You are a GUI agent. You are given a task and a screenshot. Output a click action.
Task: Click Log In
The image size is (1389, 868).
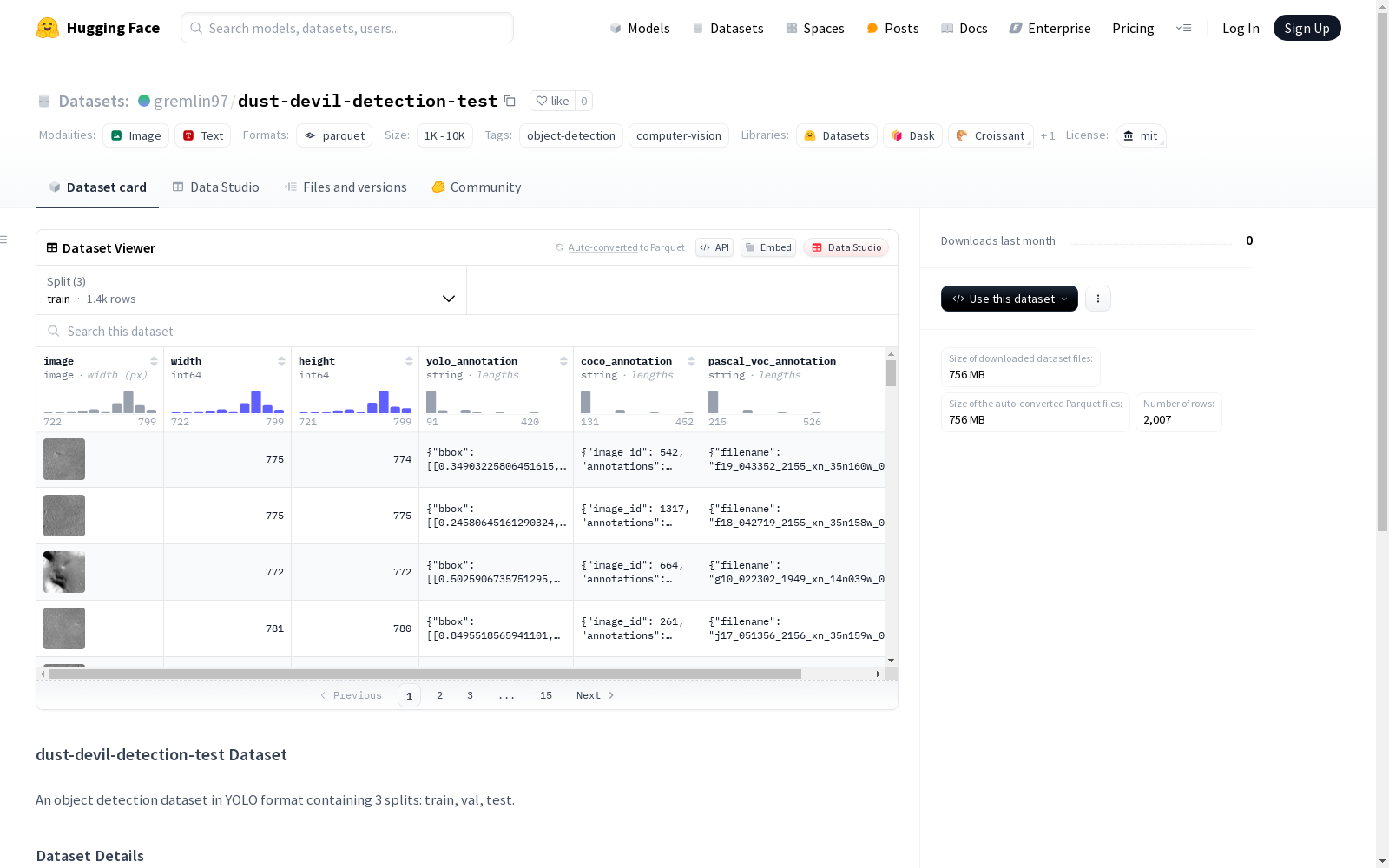(x=1241, y=28)
